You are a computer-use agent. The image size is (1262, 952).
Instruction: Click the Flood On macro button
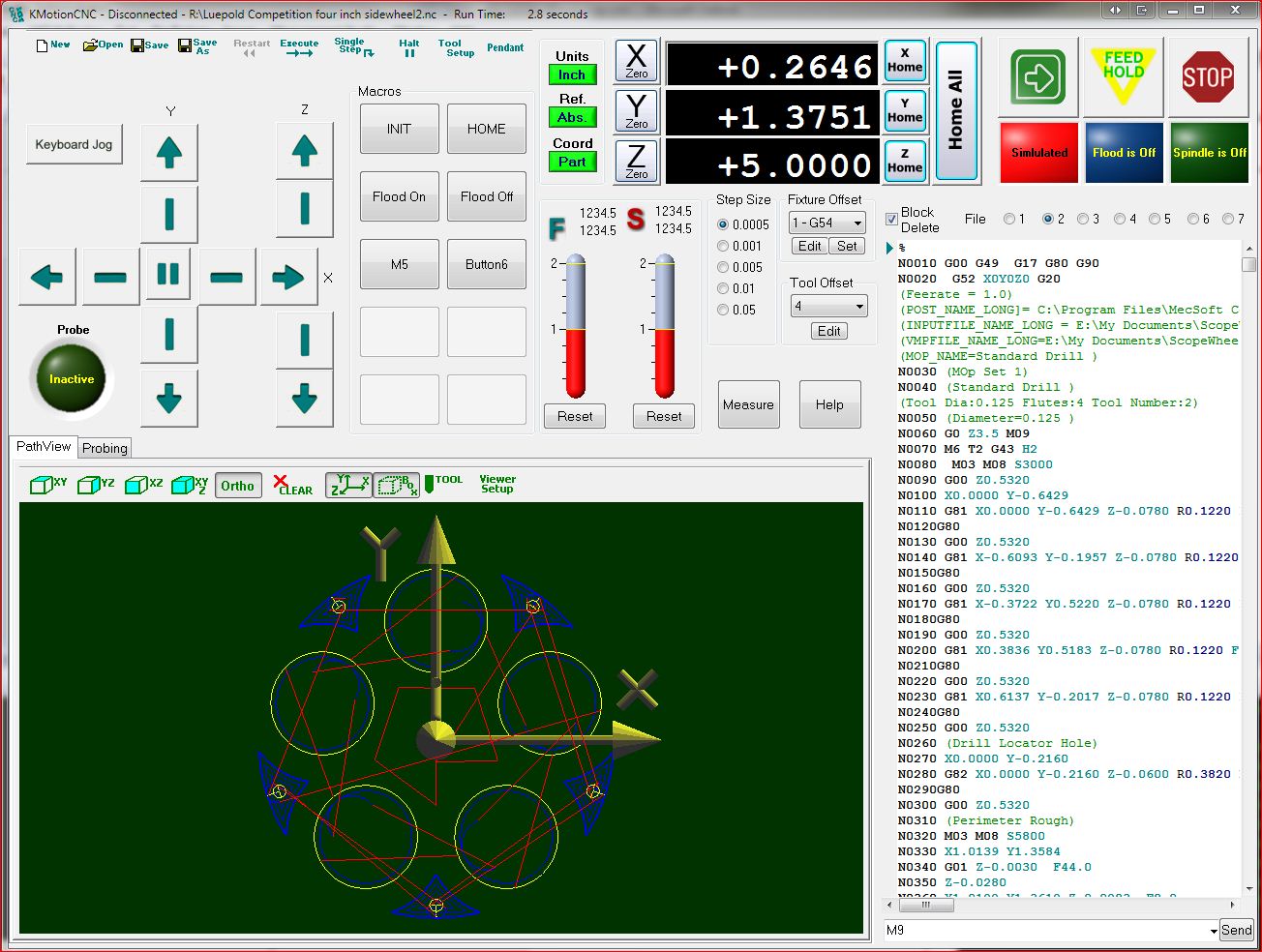coord(399,196)
